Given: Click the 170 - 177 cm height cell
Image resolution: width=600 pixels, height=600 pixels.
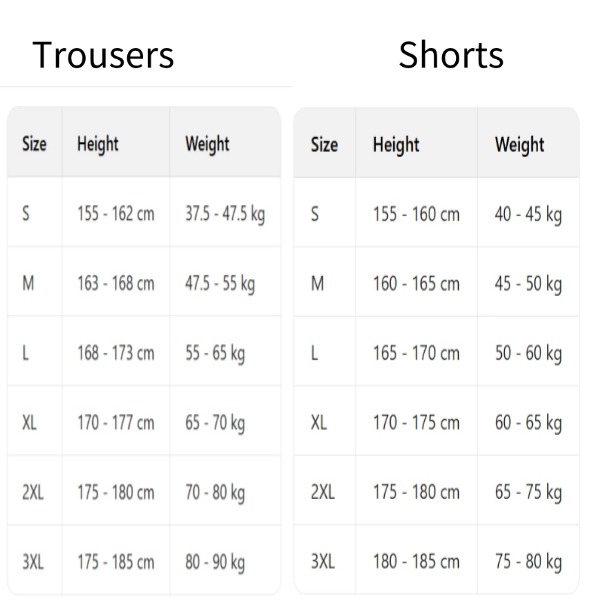Looking at the screenshot, I should pyautogui.click(x=116, y=423).
